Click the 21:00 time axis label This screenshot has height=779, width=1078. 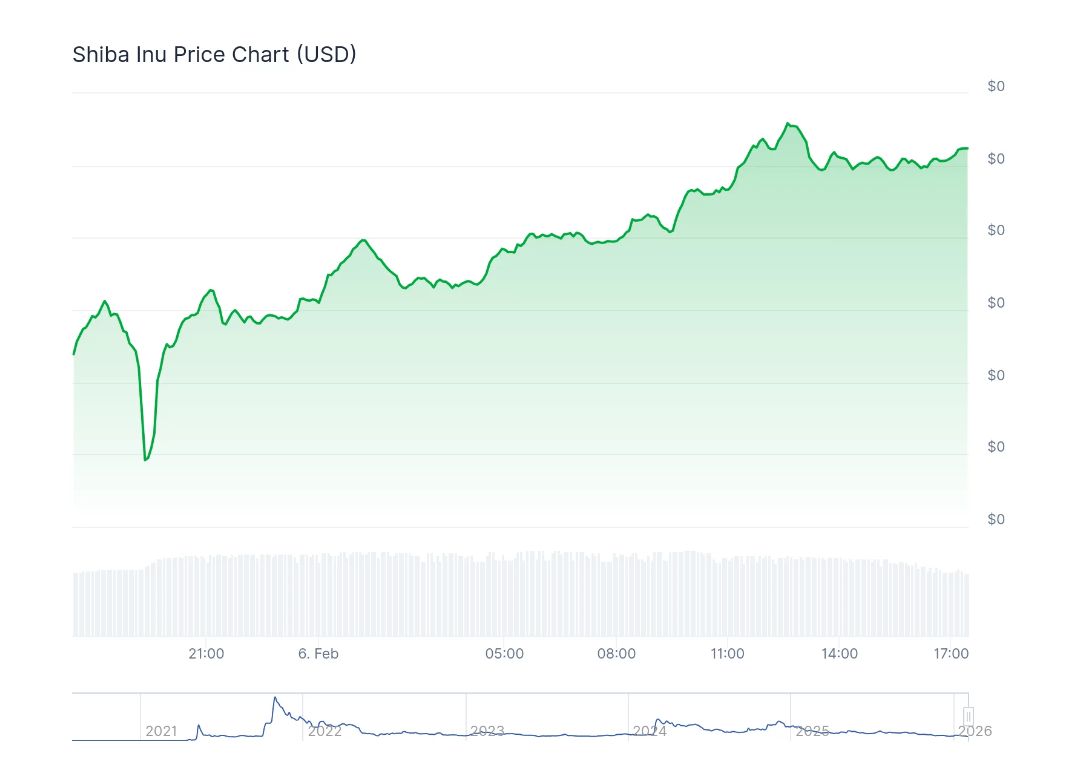[206, 654]
